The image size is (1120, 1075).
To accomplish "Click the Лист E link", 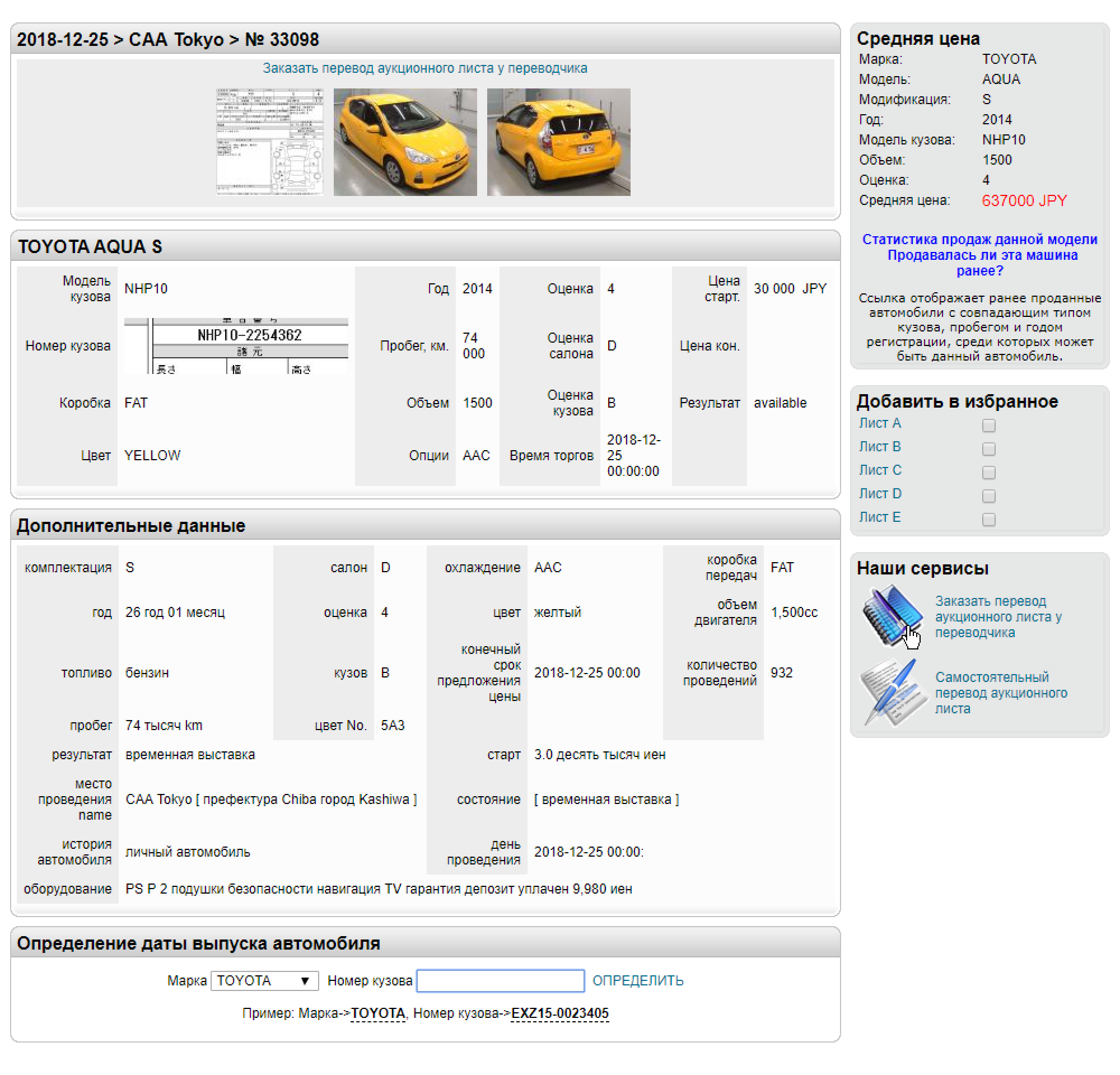I will pos(879,516).
